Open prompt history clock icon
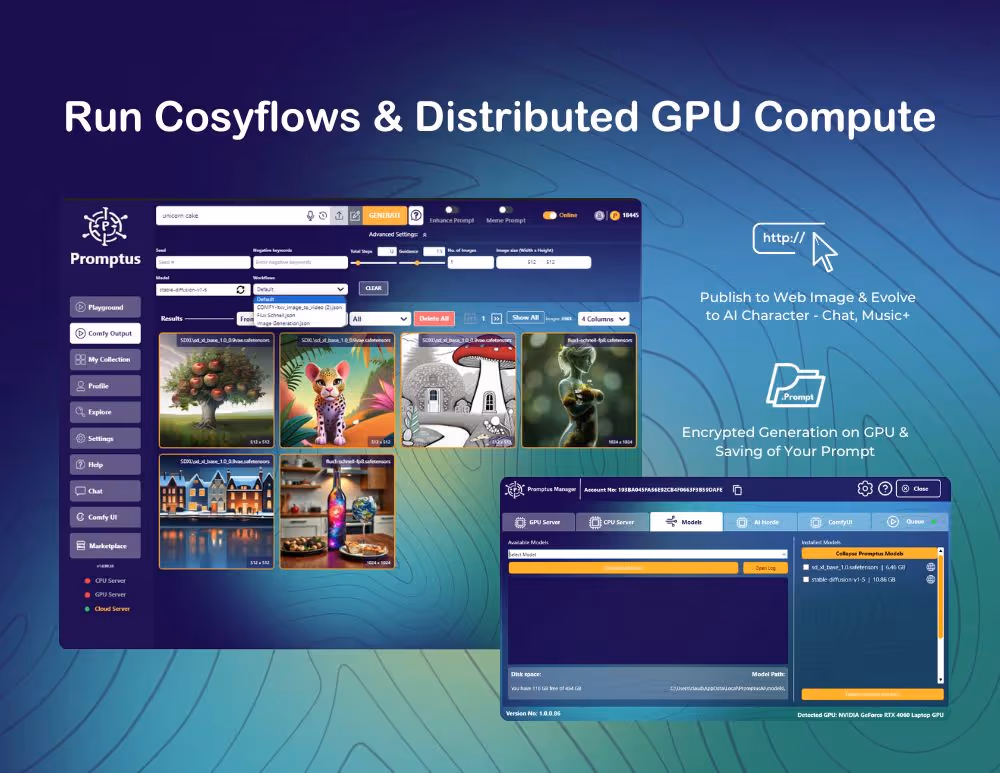Screen dimensions: 1000x773 (323, 216)
